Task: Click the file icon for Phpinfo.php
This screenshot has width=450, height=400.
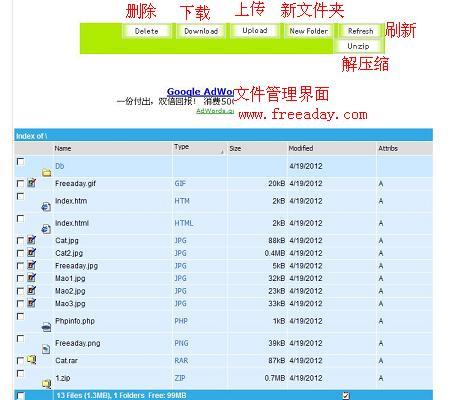Action: click(46, 327)
